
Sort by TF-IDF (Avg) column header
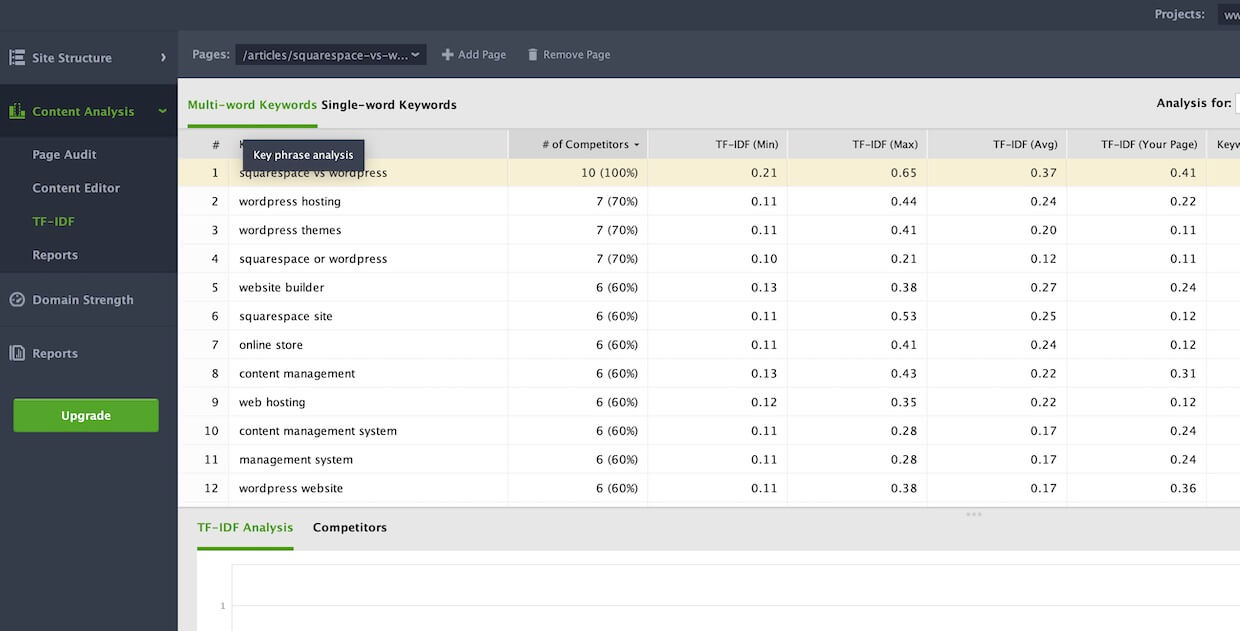click(x=997, y=145)
